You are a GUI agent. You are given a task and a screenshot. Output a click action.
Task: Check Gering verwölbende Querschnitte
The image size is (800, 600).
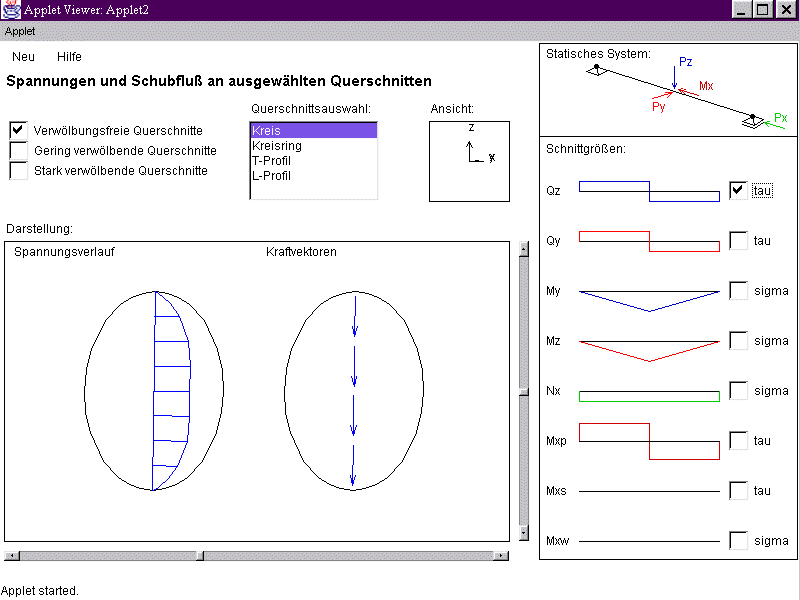point(19,150)
